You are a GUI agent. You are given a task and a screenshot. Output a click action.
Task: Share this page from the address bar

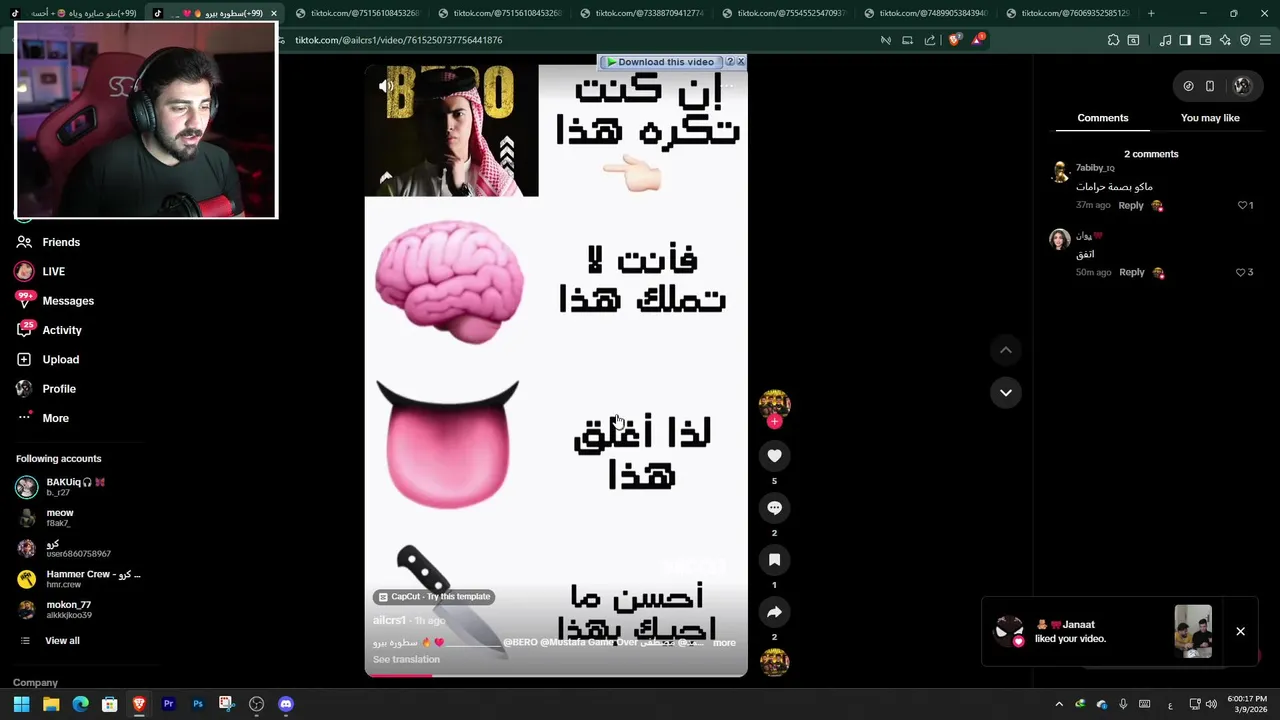[930, 40]
